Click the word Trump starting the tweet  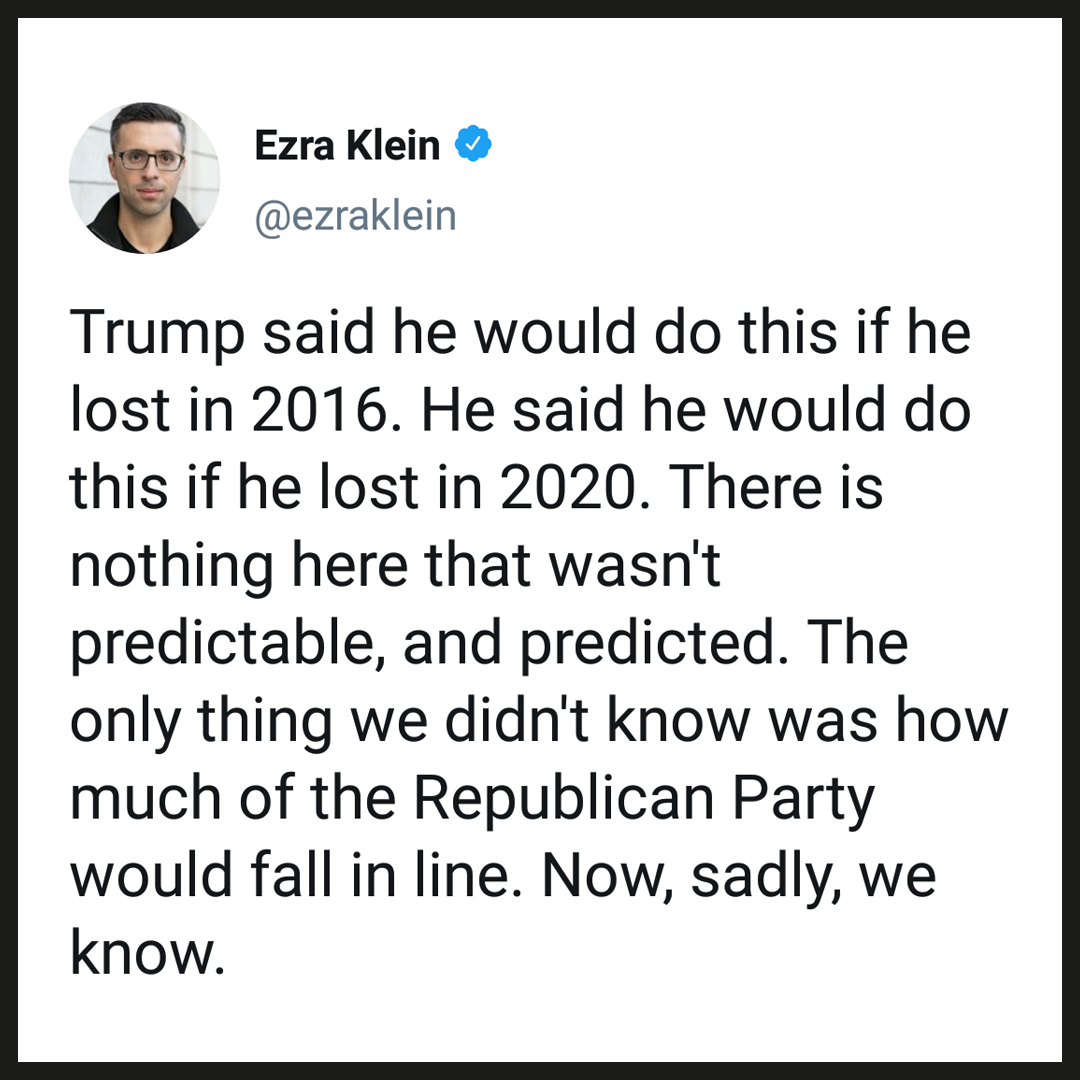tap(157, 333)
